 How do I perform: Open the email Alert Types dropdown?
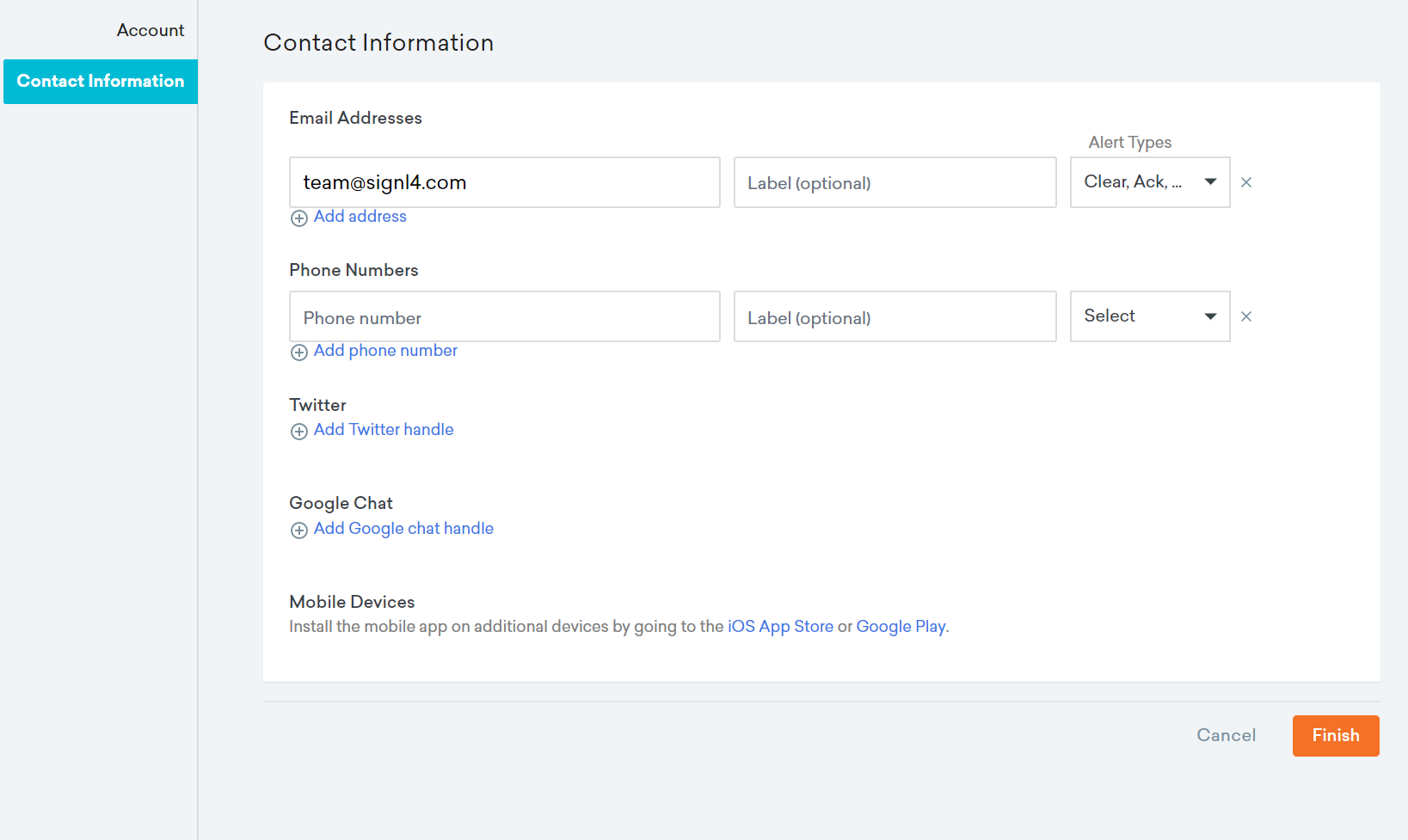point(1150,182)
